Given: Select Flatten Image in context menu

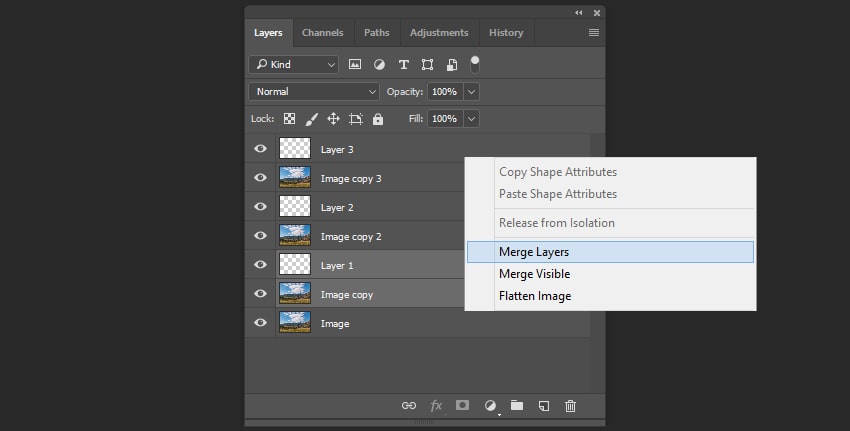Looking at the screenshot, I should click(535, 296).
